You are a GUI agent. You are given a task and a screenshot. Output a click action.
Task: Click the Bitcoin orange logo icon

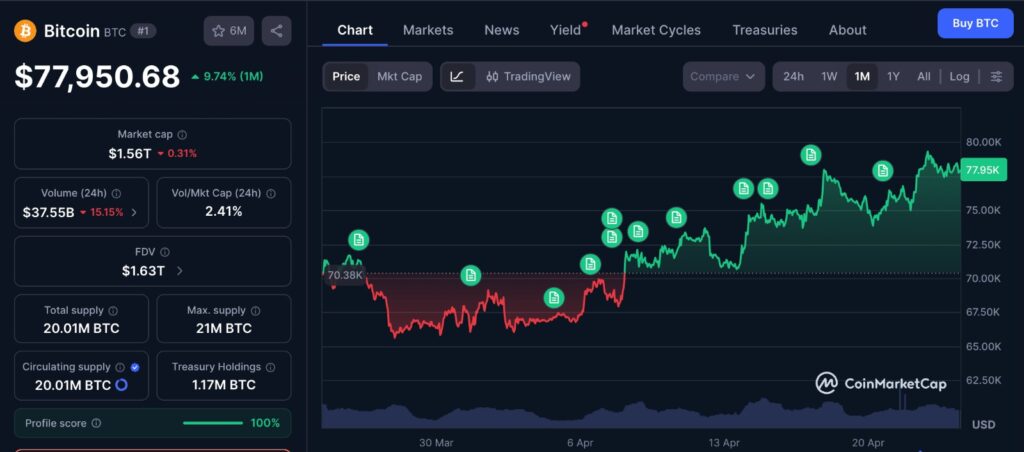point(25,31)
